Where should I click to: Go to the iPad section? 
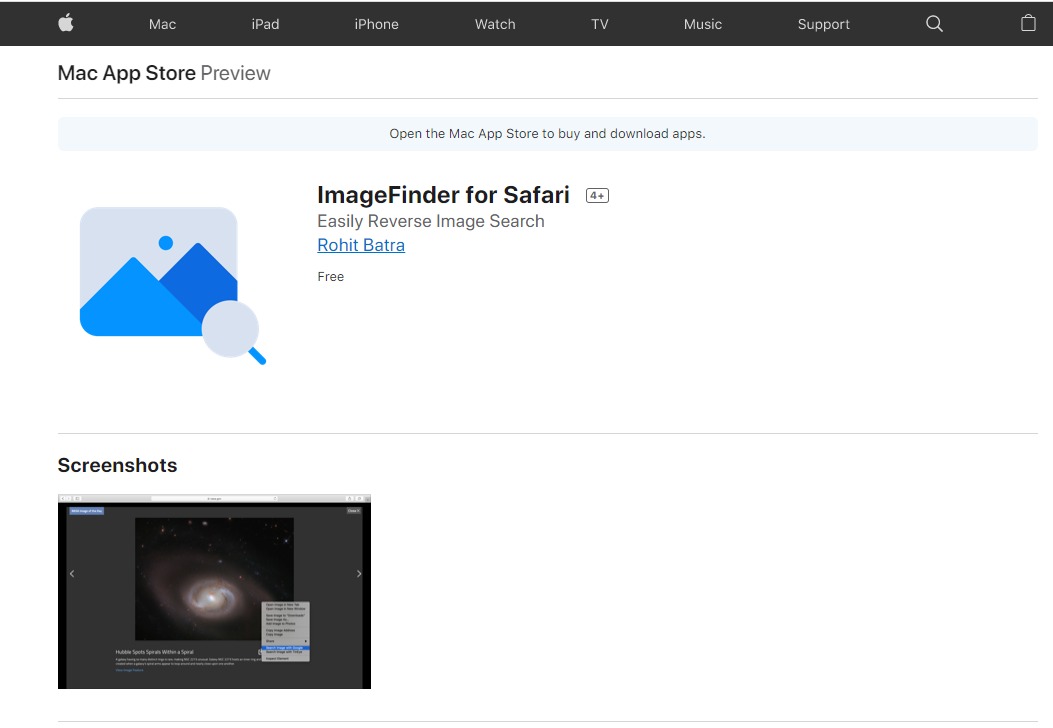click(265, 24)
